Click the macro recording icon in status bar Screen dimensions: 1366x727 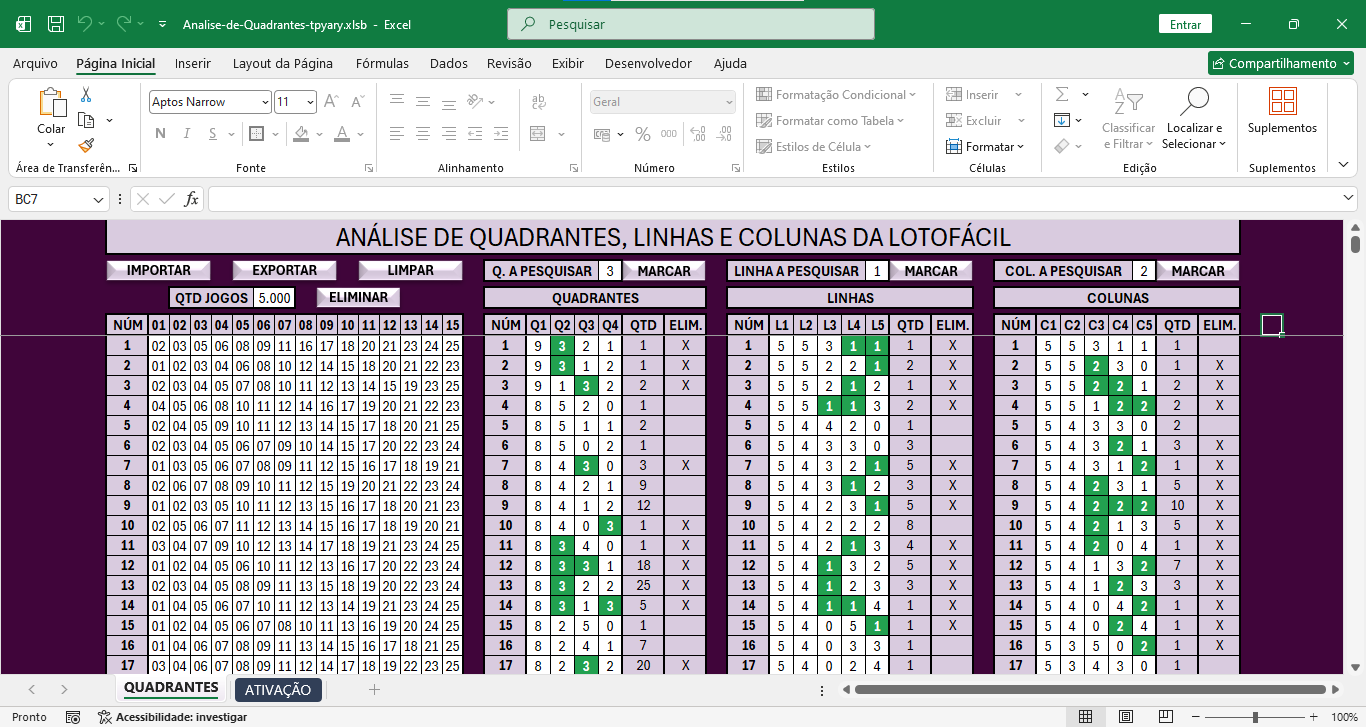[73, 717]
